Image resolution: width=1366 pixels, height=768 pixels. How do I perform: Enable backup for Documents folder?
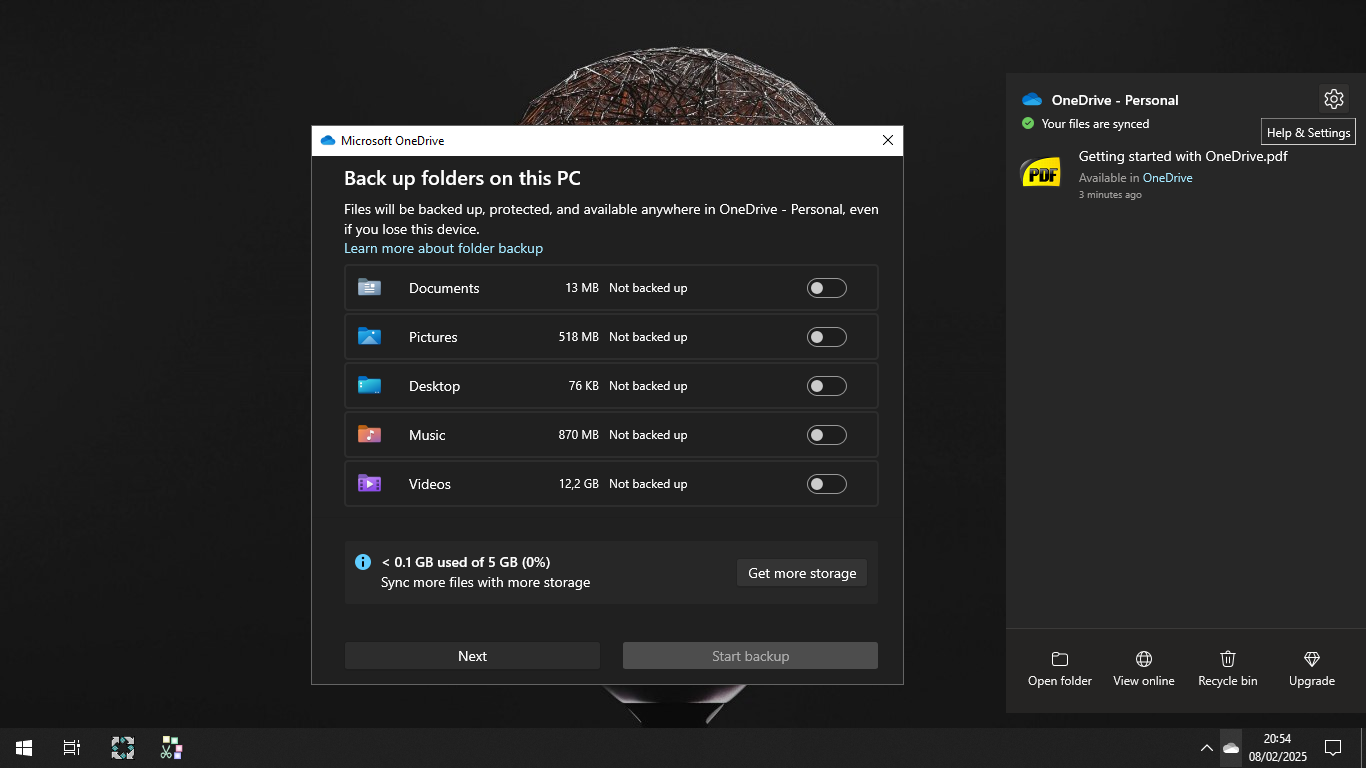(827, 288)
